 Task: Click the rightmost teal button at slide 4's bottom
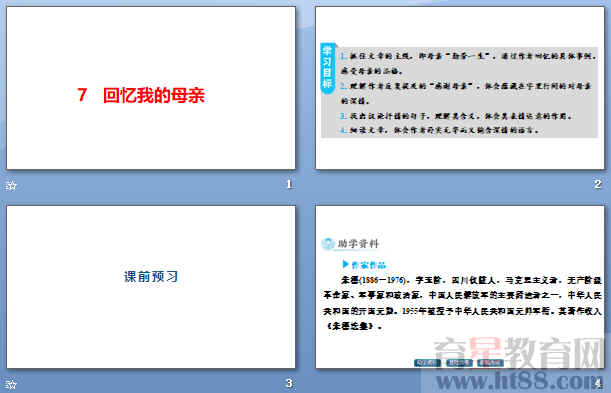[490, 363]
